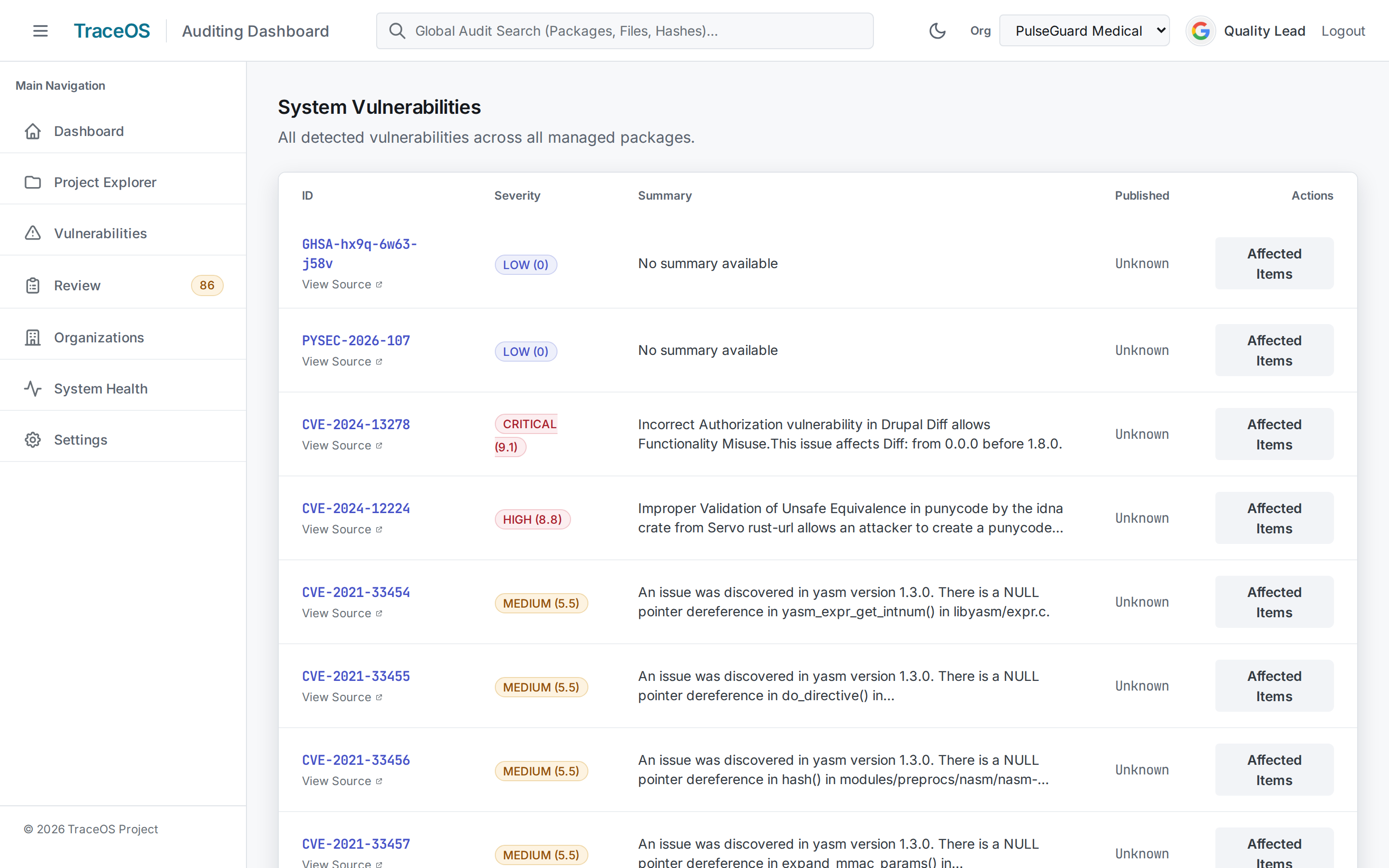View Source external icon for CVE-2024-12224
Screen dimensions: 1389x868
[379, 529]
